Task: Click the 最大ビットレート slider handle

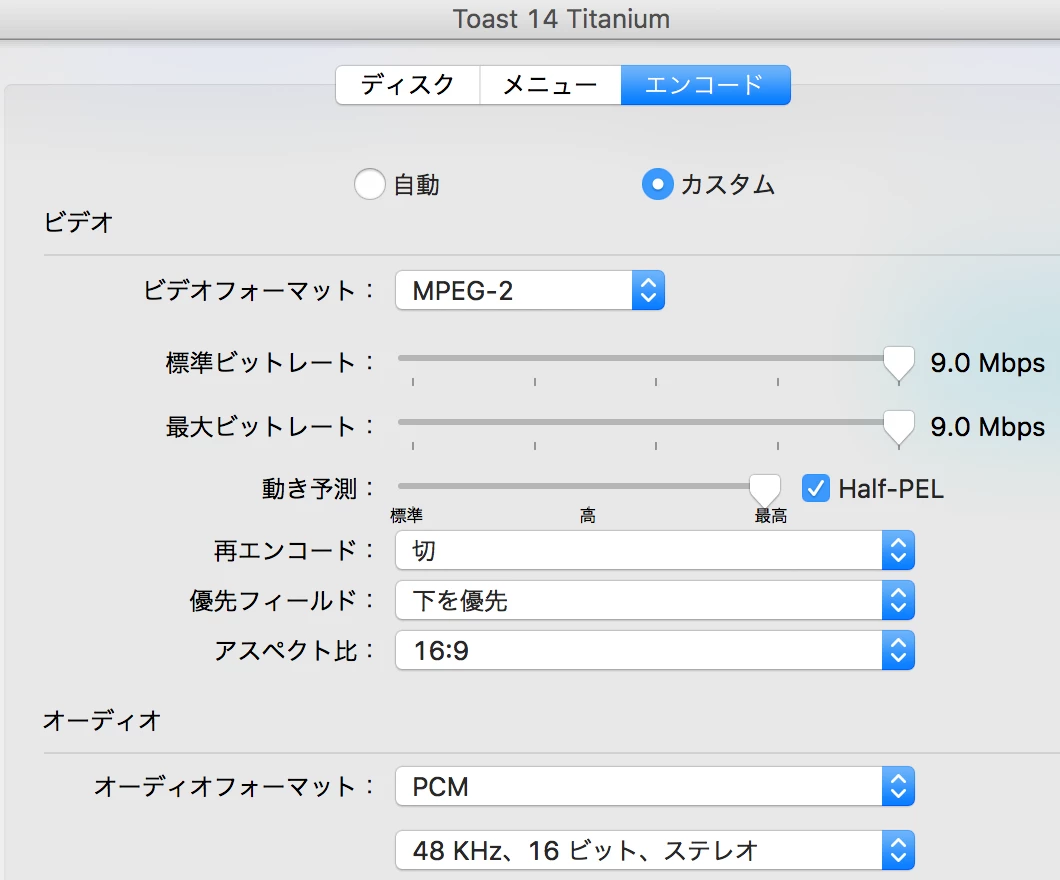Action: point(898,427)
